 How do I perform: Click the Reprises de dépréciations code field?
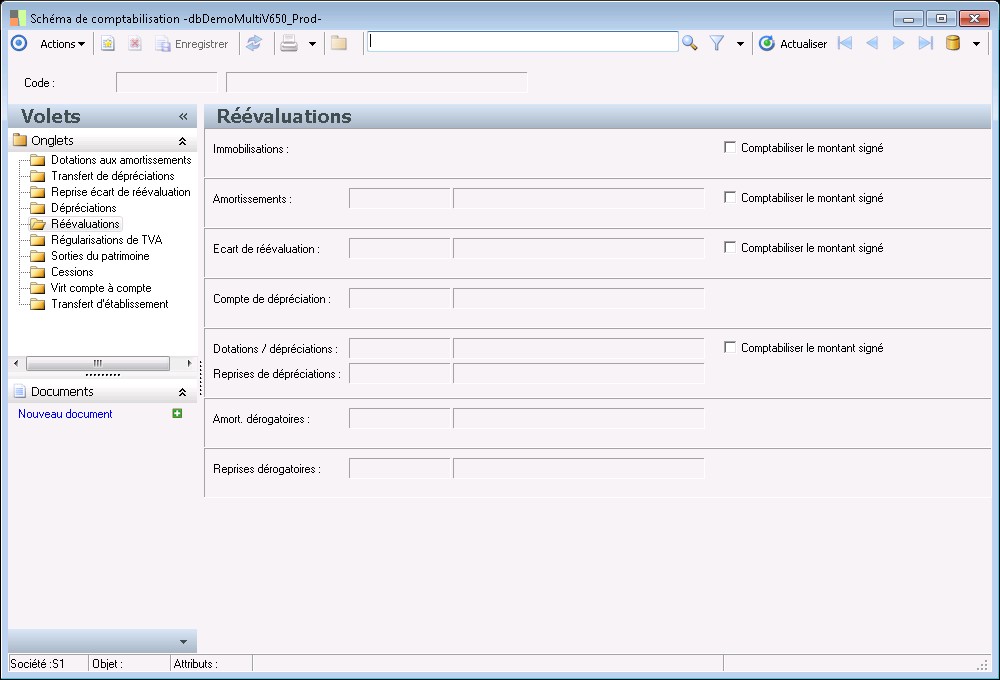tap(400, 373)
